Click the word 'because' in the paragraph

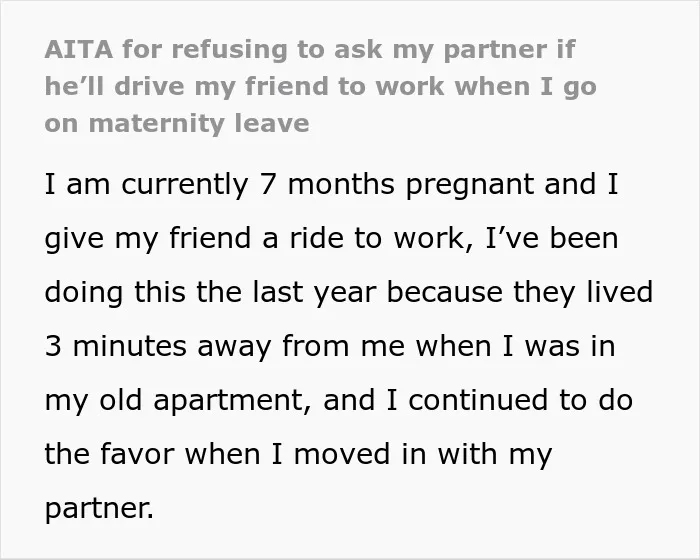[x=445, y=292]
